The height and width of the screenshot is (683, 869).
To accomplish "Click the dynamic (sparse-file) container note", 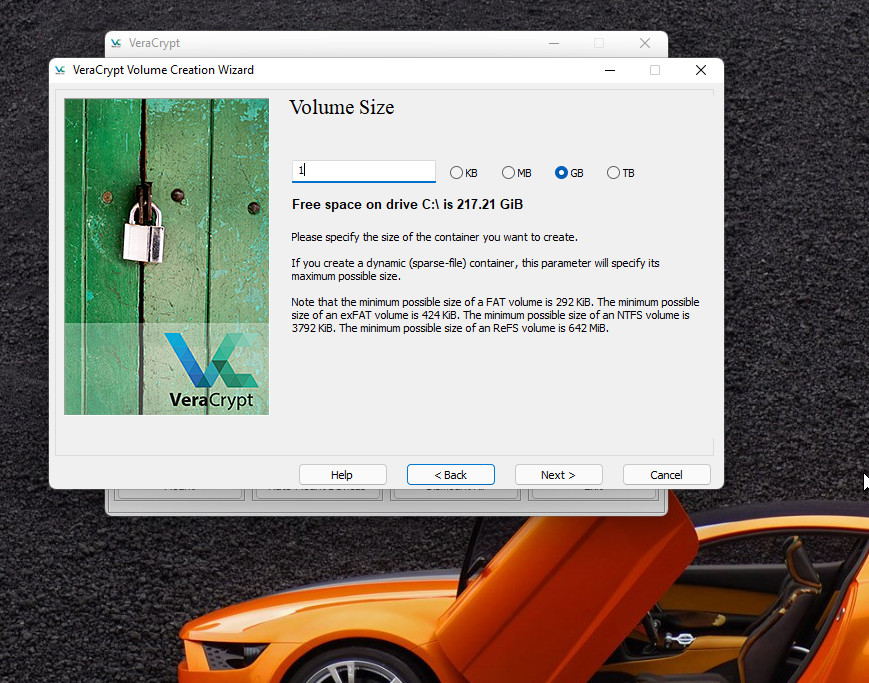I will pos(476,269).
